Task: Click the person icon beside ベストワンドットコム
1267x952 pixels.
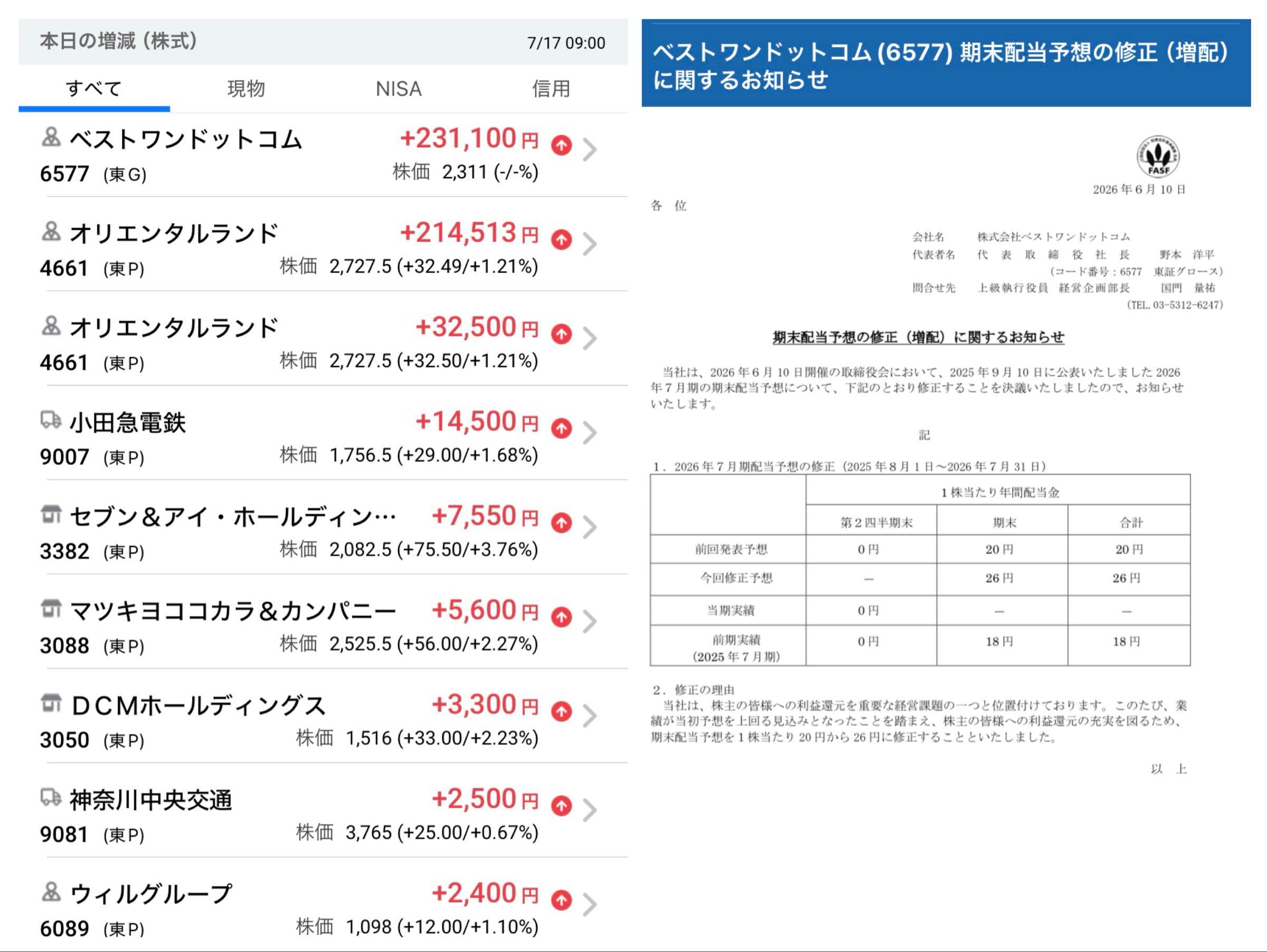Action: pyautogui.click(x=51, y=137)
